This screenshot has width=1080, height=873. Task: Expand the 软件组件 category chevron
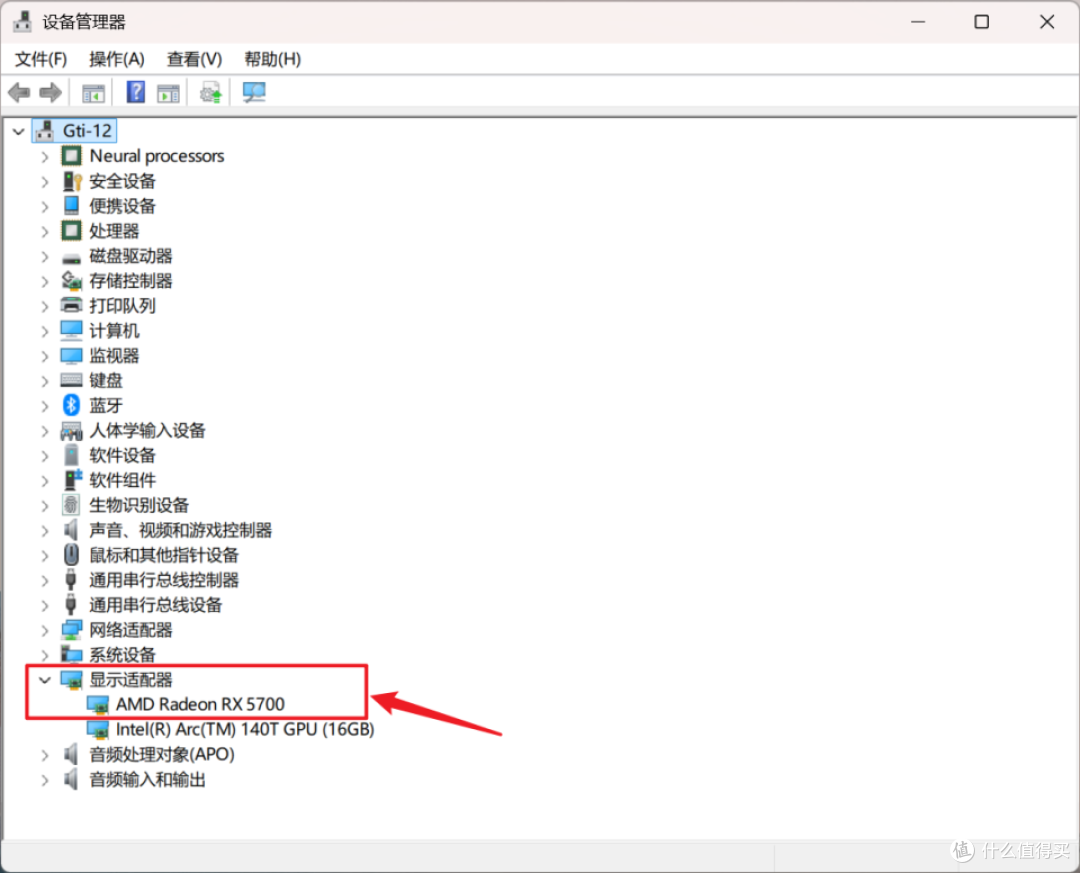(45, 480)
